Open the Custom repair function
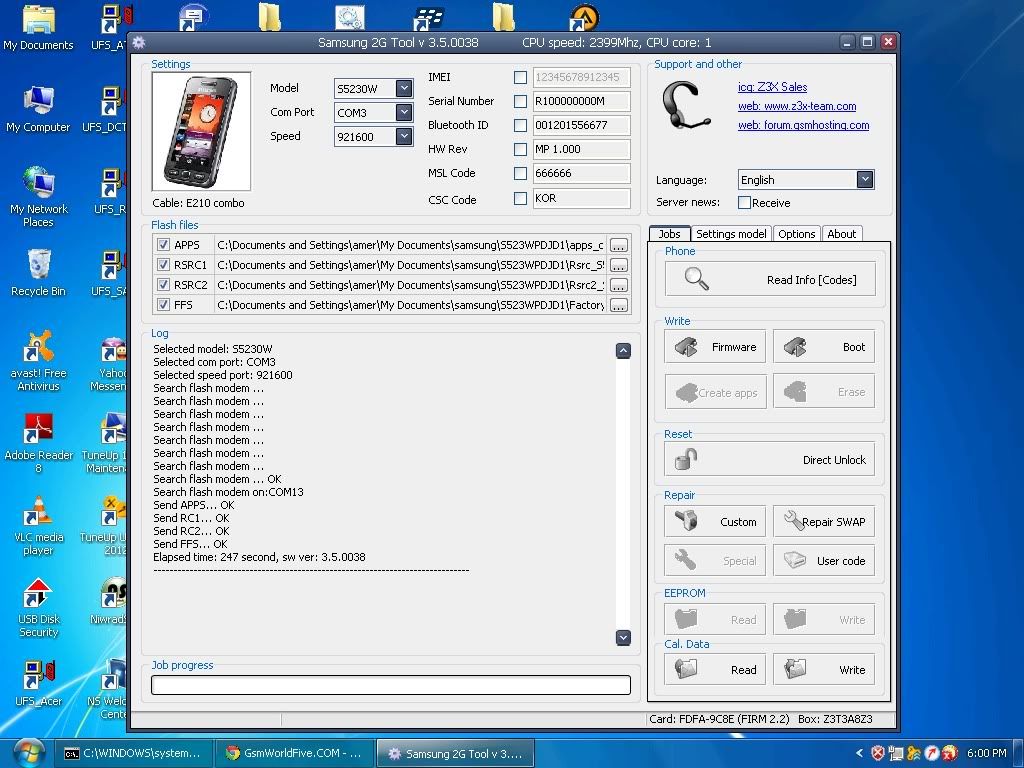The image size is (1024, 768). tap(715, 522)
